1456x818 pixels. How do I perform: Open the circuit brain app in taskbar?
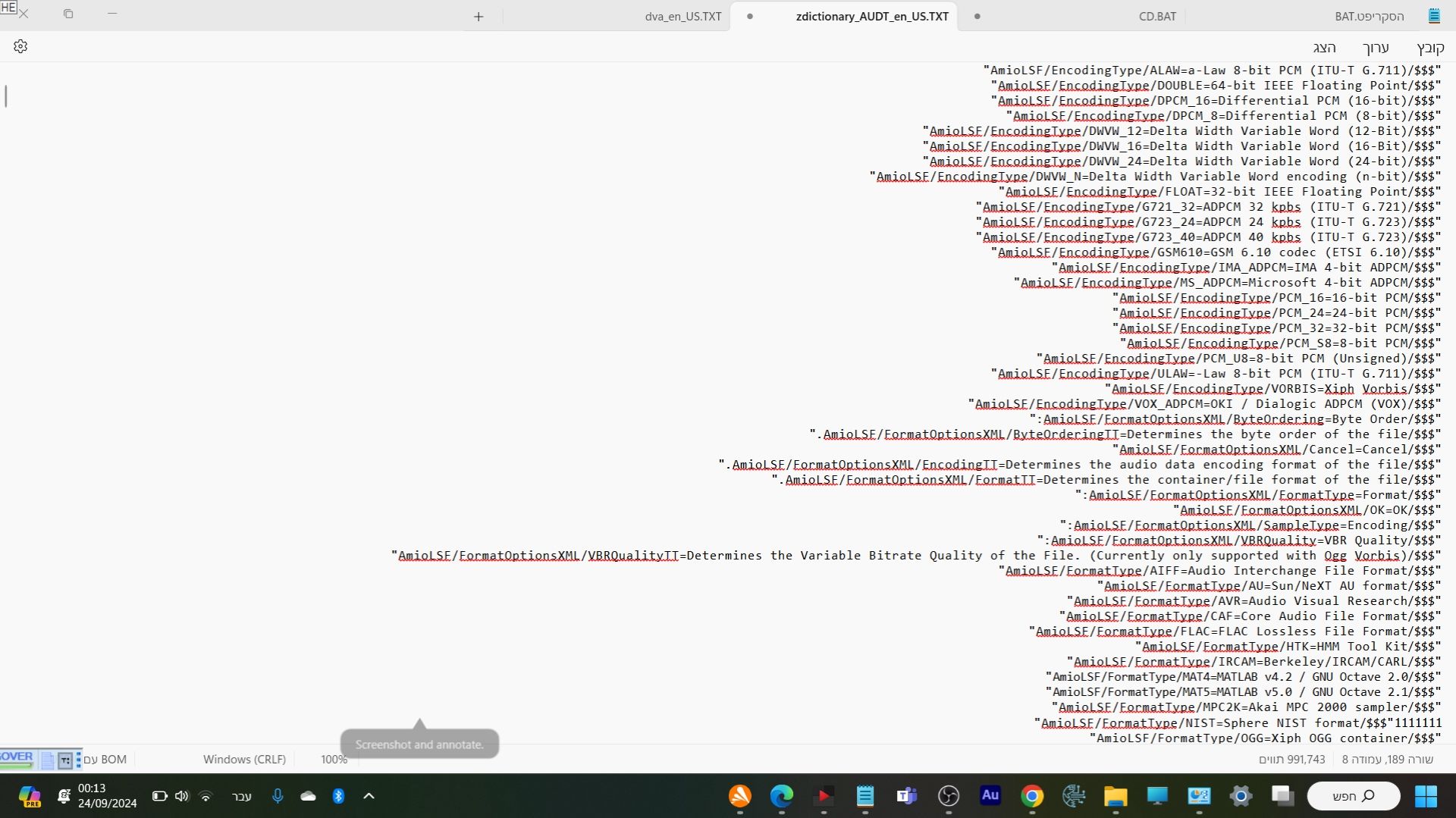1074,796
